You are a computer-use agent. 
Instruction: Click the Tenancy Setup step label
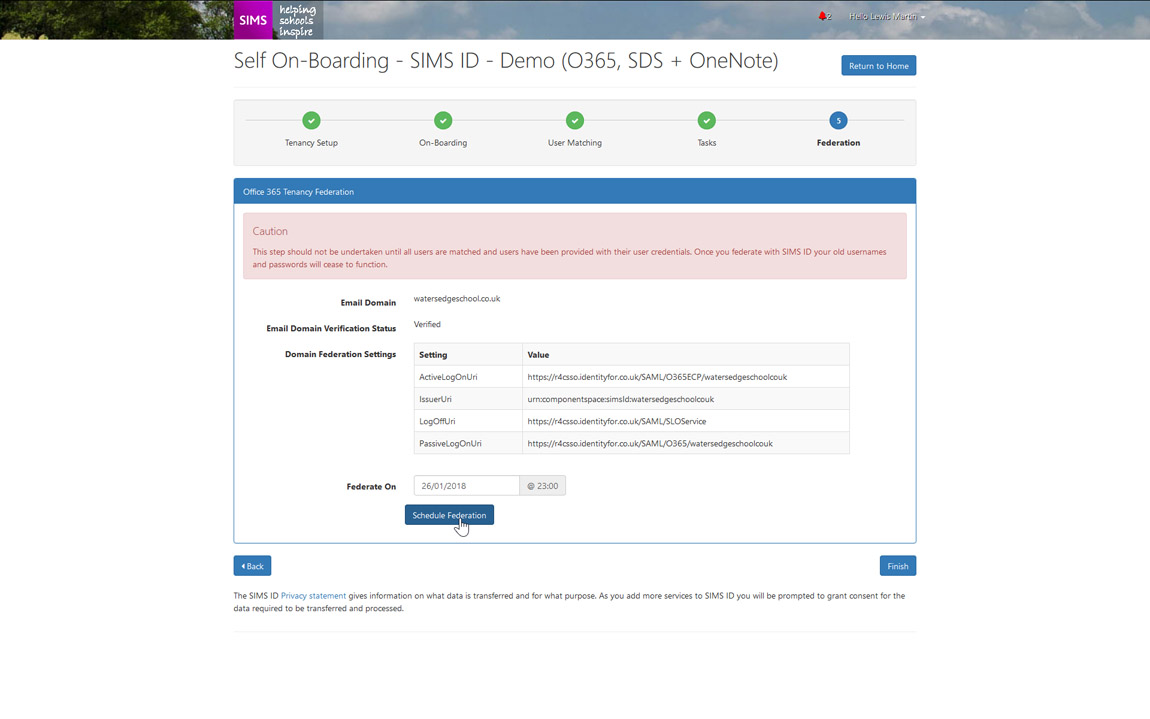[311, 143]
